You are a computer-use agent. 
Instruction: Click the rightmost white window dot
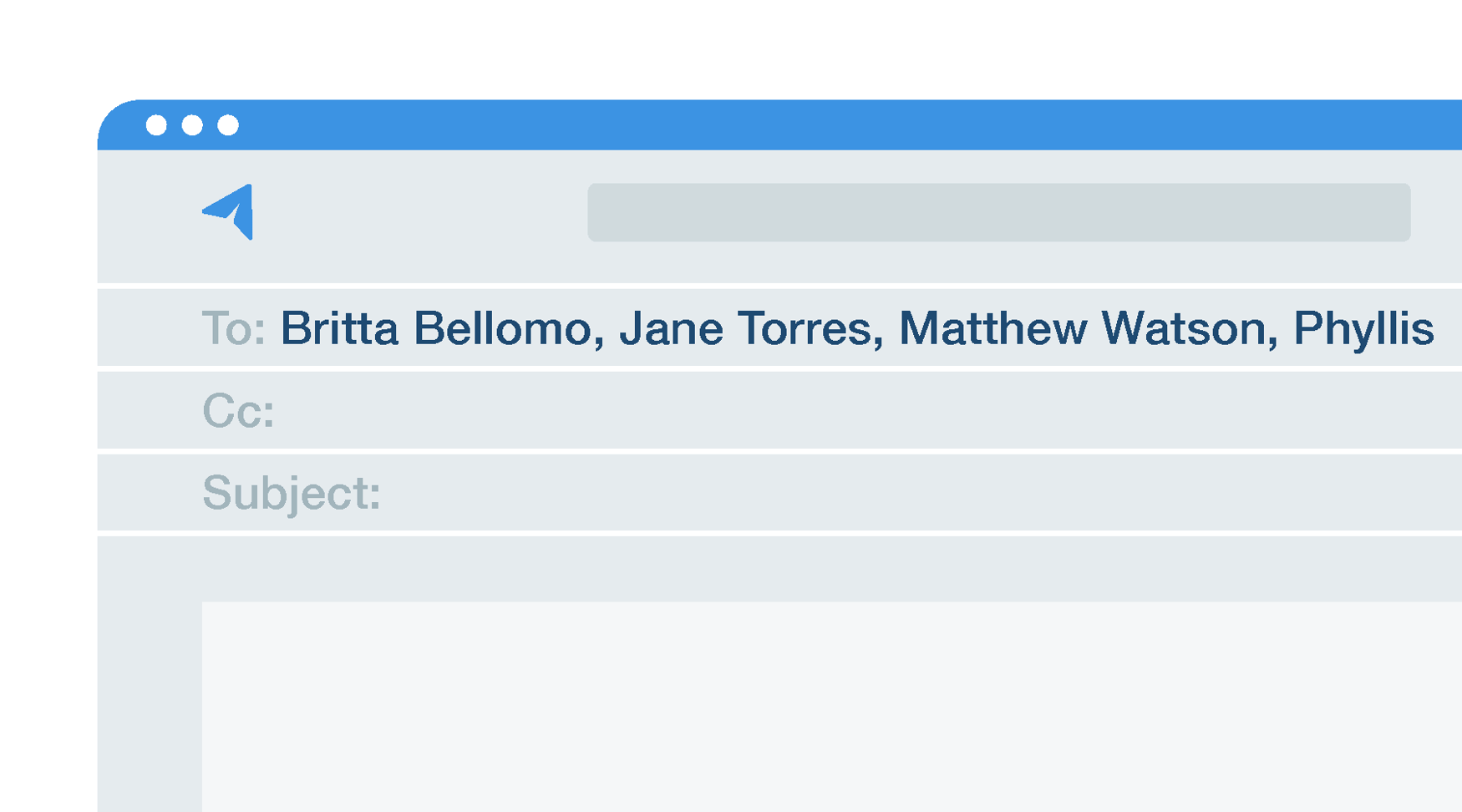228,125
